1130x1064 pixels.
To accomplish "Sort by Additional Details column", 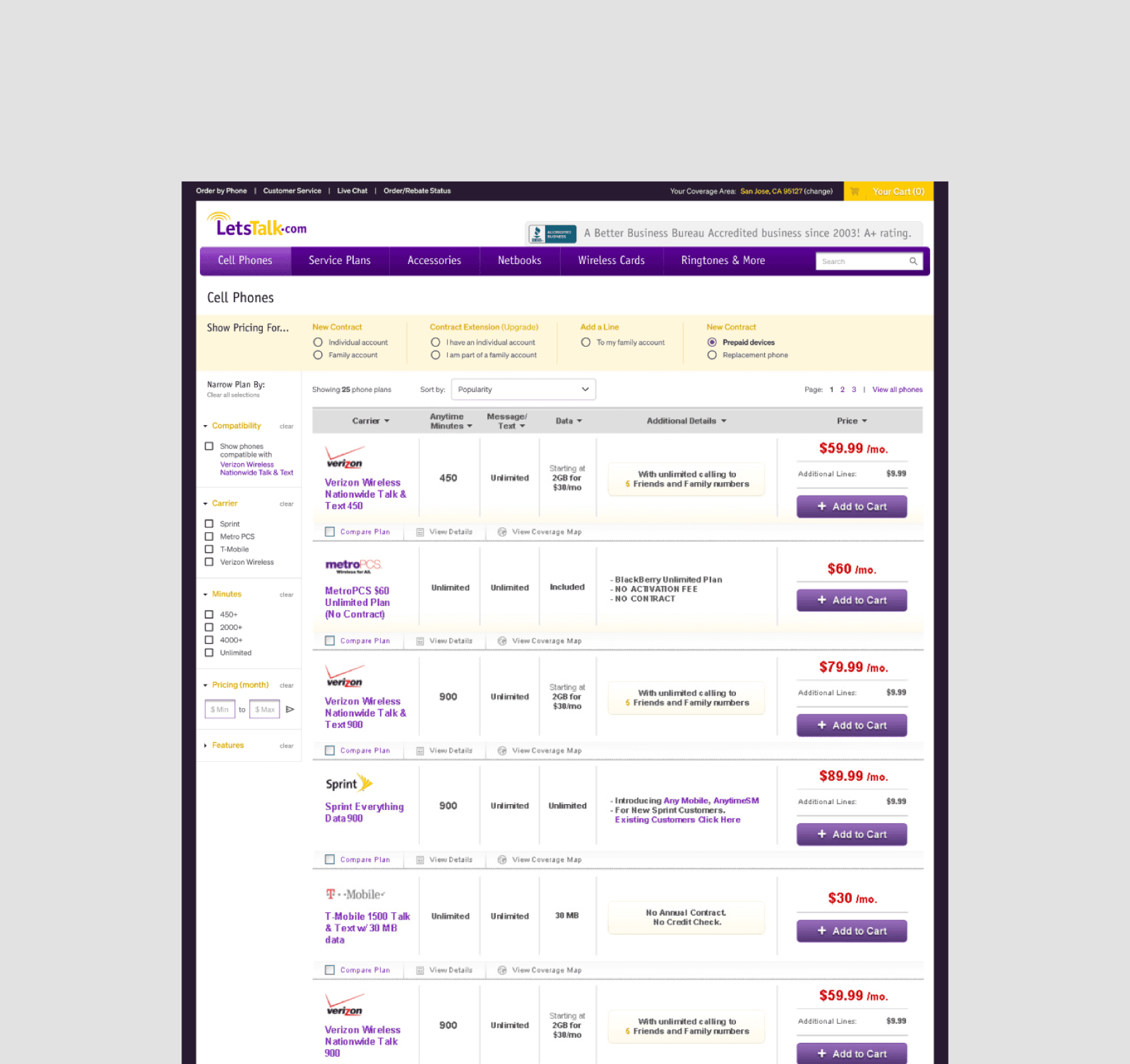I will [x=686, y=421].
